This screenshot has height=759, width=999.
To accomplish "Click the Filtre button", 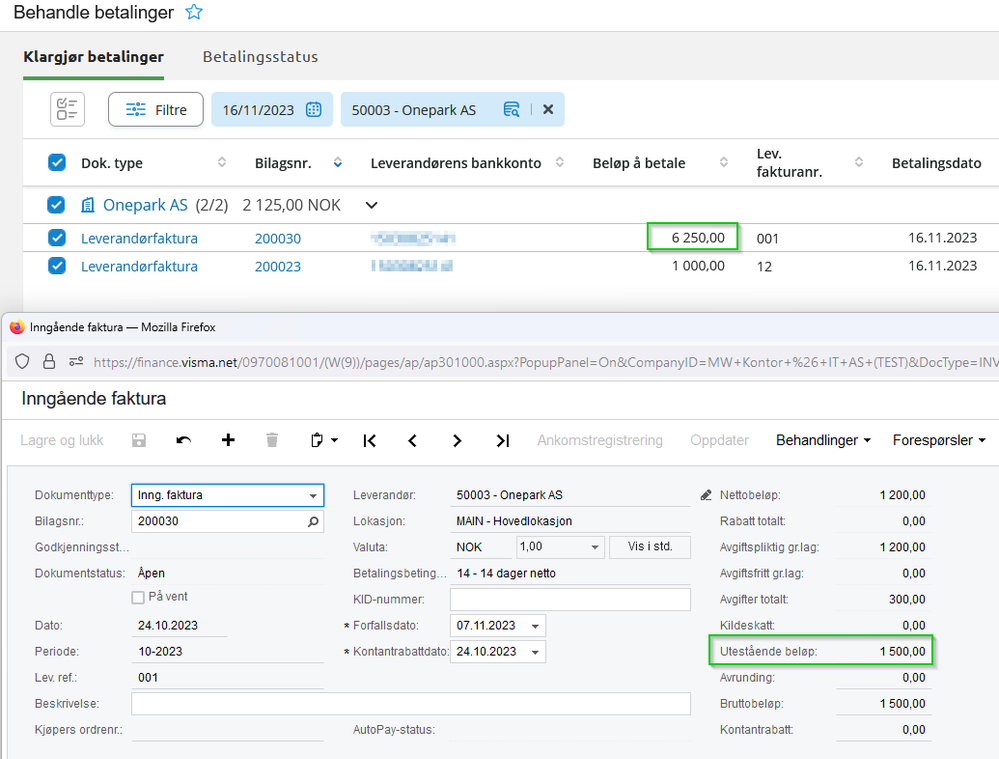I will 156,110.
